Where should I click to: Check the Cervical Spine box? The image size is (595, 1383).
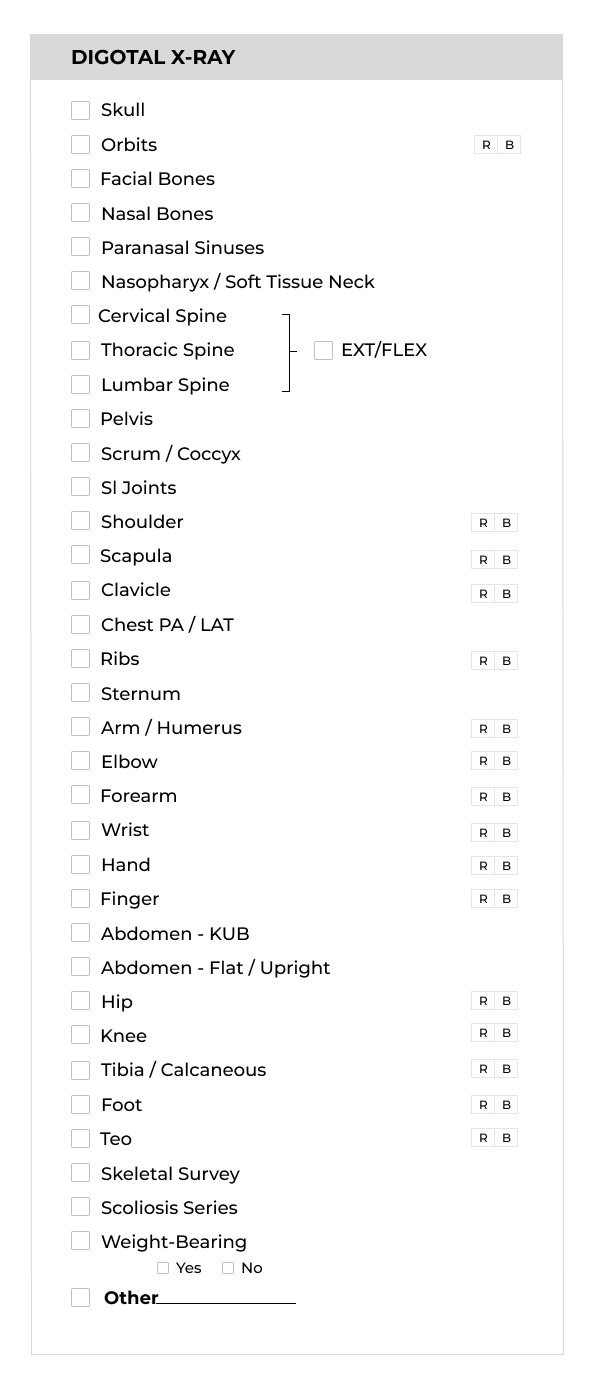pos(81,315)
